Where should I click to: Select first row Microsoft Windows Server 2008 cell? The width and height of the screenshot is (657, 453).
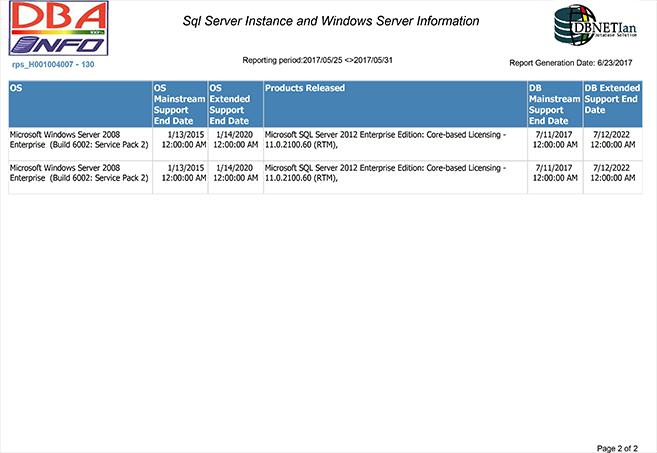80,144
